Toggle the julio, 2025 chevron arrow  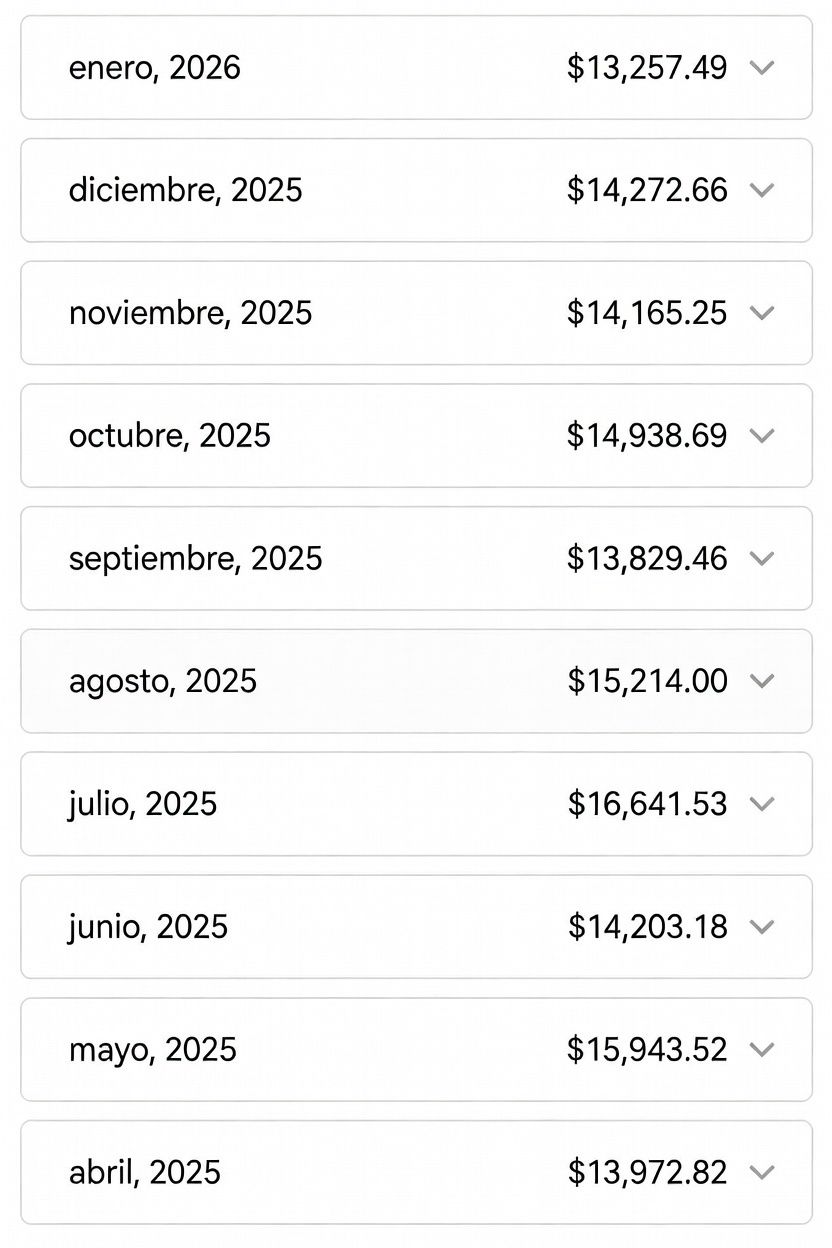click(762, 804)
